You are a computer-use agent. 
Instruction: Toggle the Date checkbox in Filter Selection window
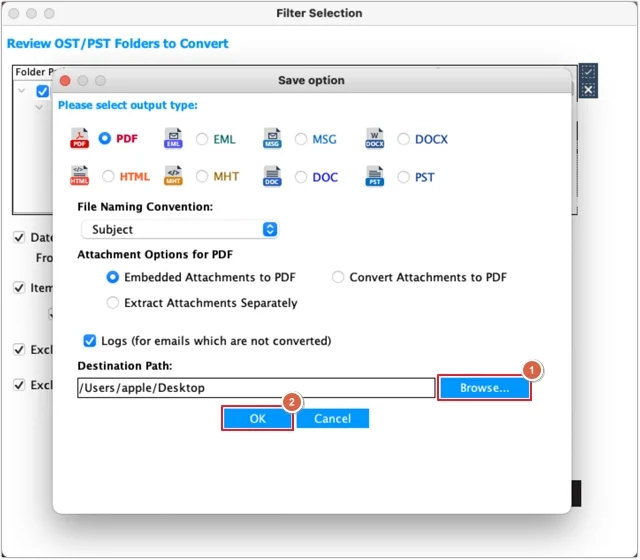tap(19, 237)
